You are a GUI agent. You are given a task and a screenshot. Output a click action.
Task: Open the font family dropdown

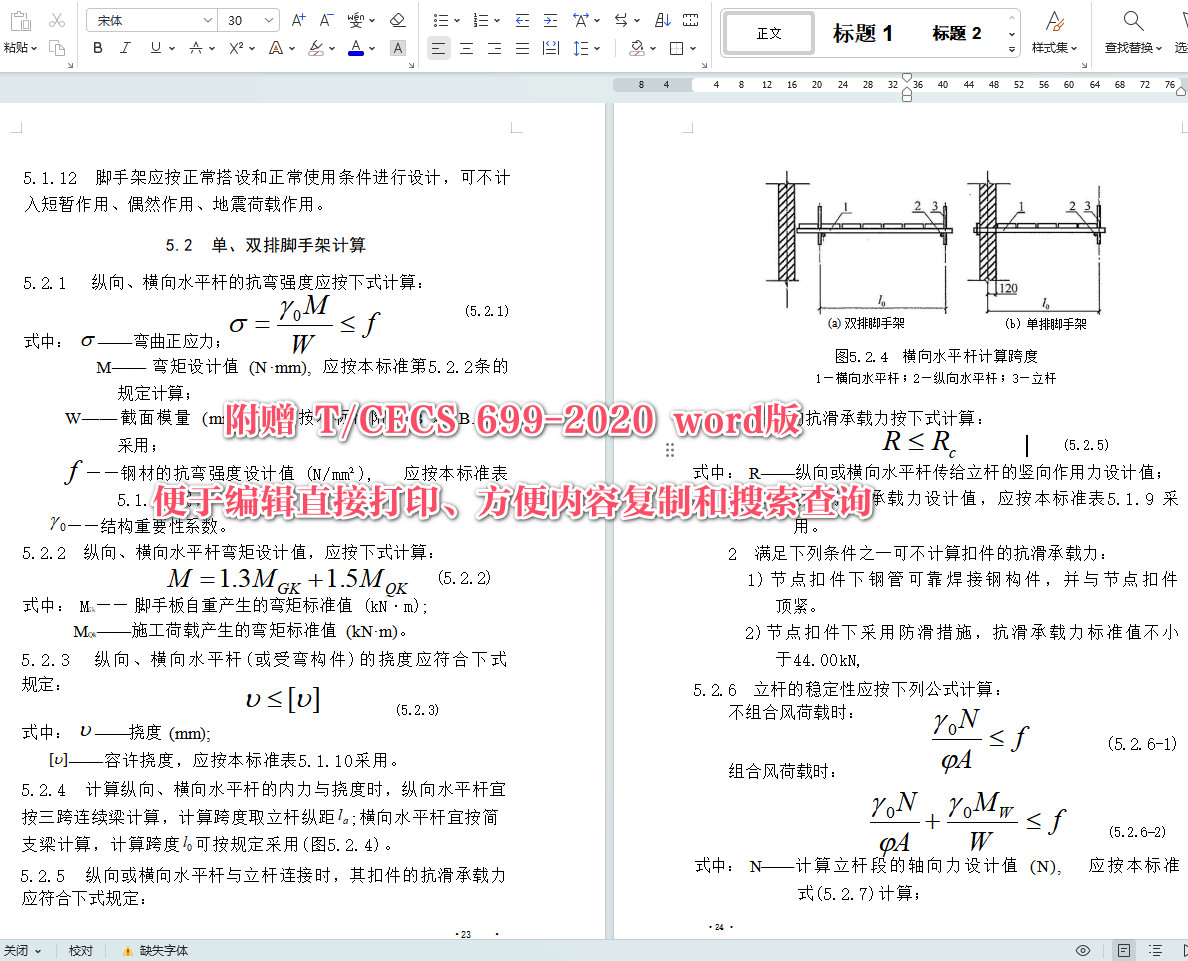[x=150, y=19]
